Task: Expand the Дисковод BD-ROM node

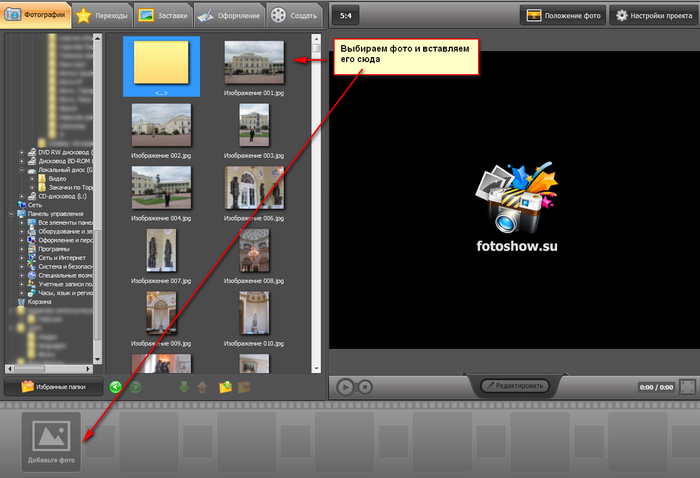Action: tap(21, 161)
